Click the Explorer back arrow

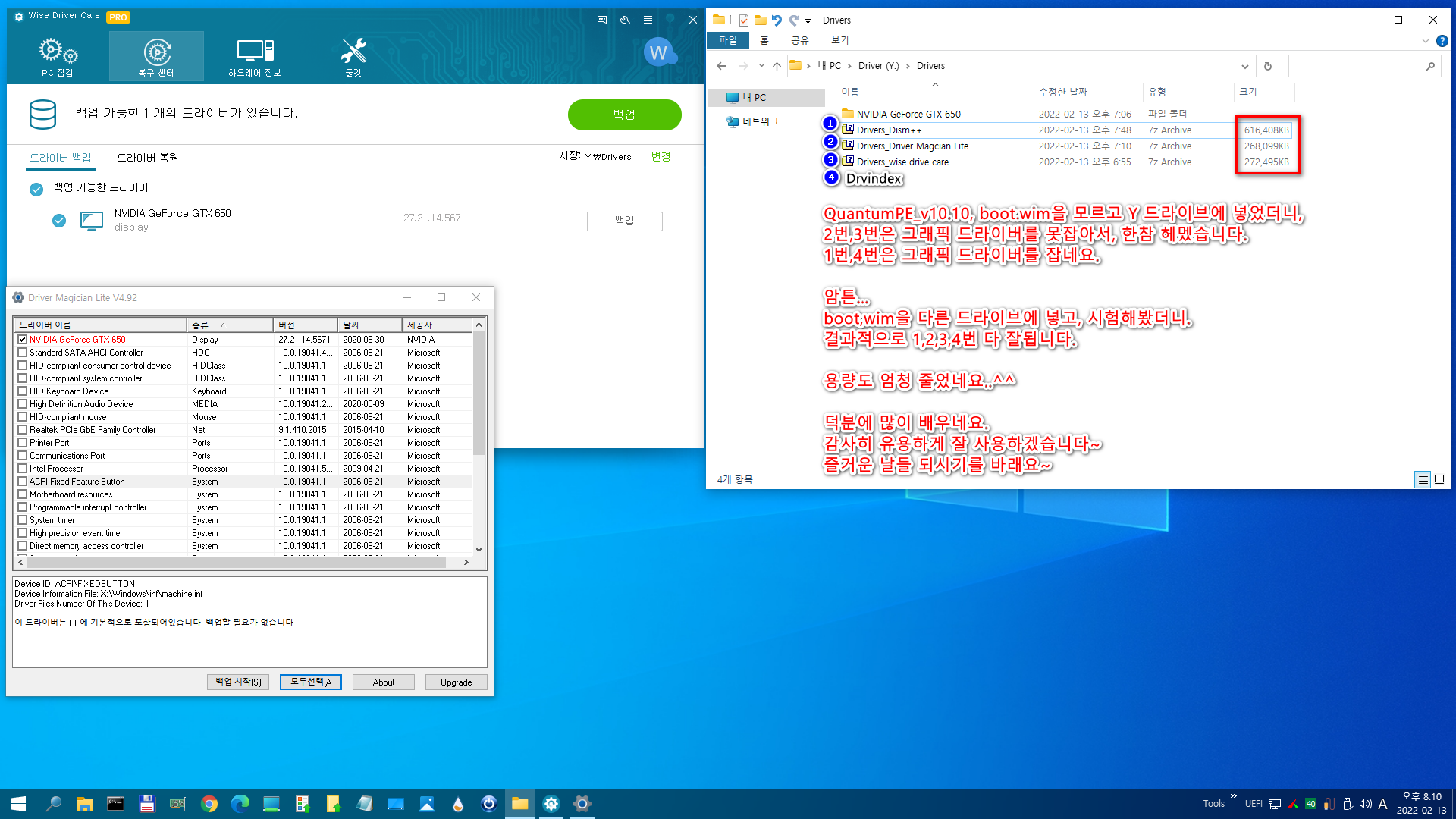(721, 66)
